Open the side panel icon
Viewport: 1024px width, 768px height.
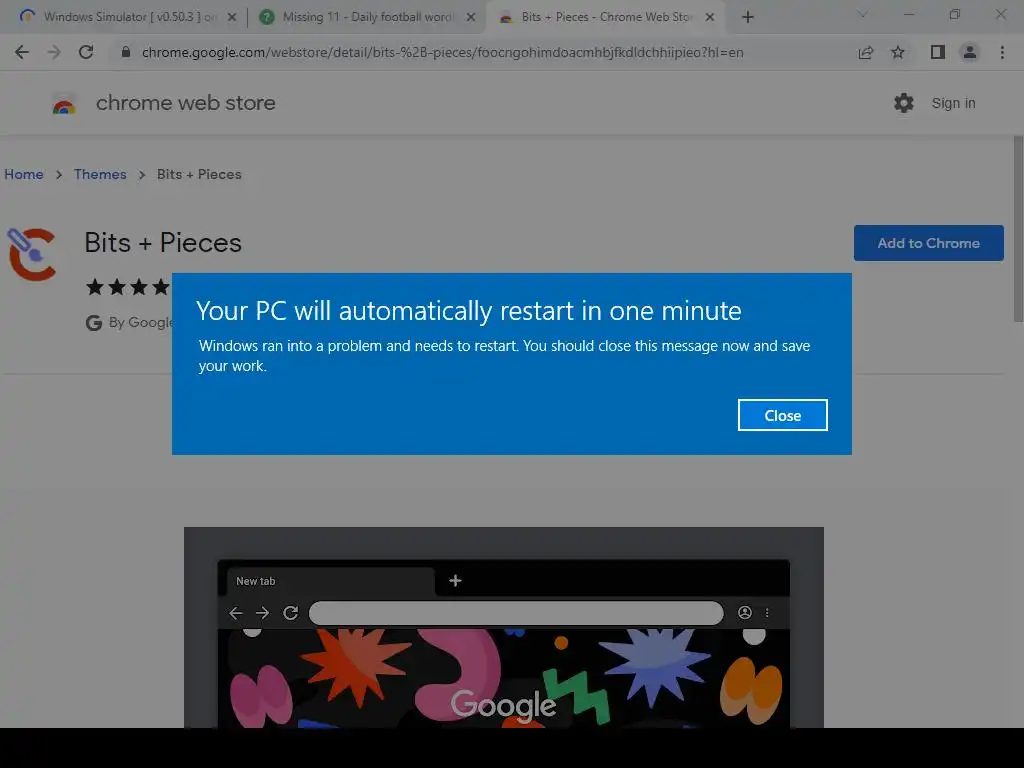pyautogui.click(x=938, y=52)
